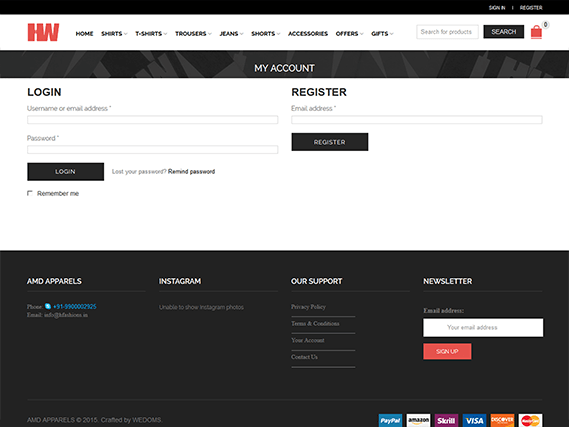Select the PayPal payment icon

tap(390, 420)
